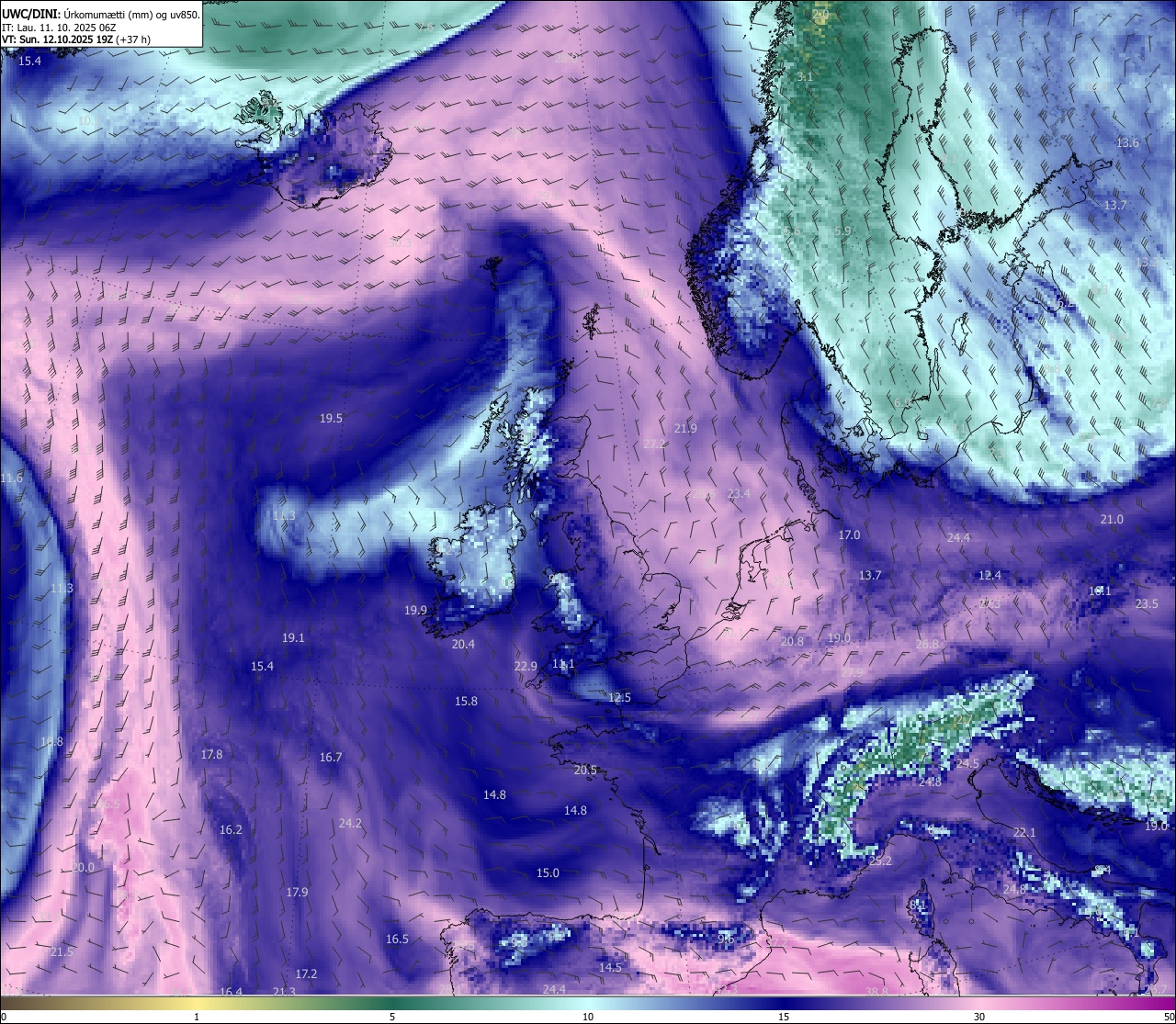This screenshot has height=1024, width=1176.
Task: Click the valid time line 'VT: Sun. 12.10.2025 19Z (+37 h)'
Action: click(76, 40)
